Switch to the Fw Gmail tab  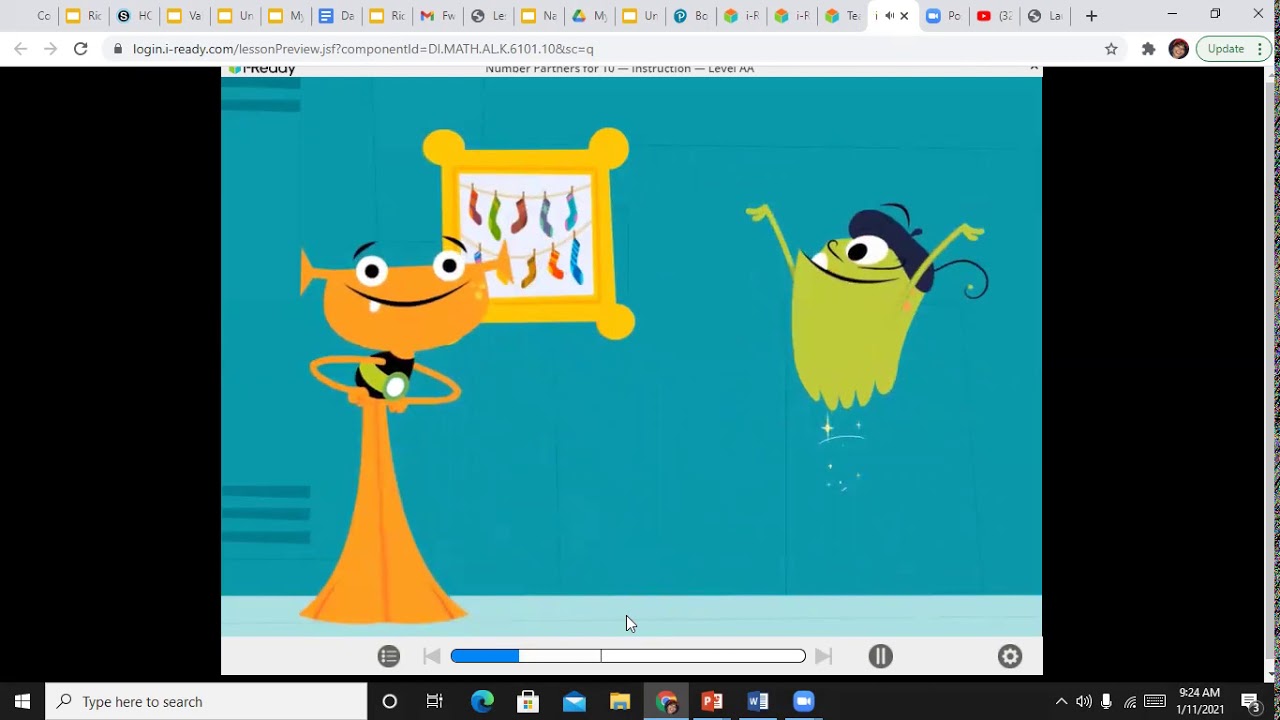(438, 16)
